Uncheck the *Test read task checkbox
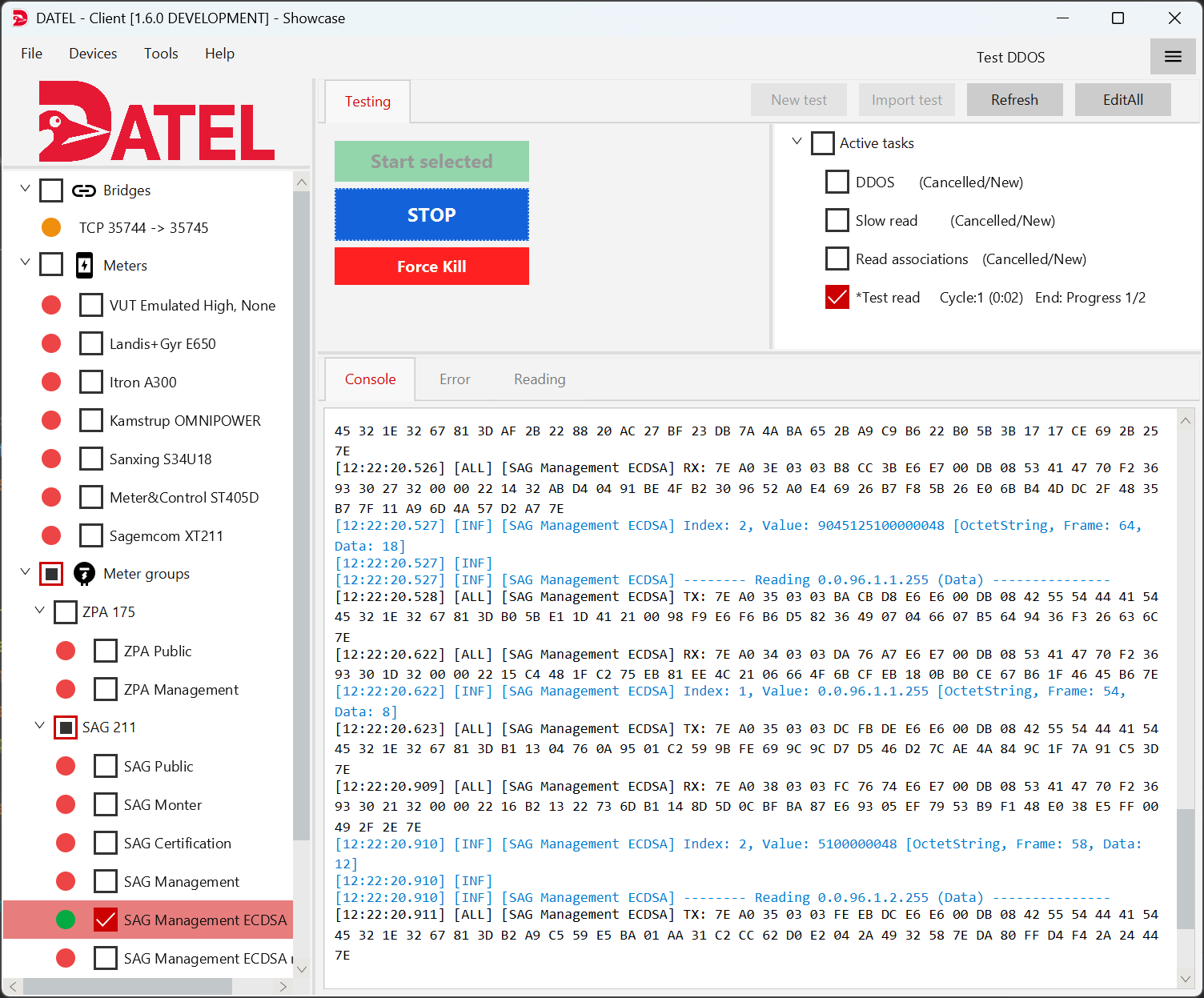1204x998 pixels. click(837, 297)
